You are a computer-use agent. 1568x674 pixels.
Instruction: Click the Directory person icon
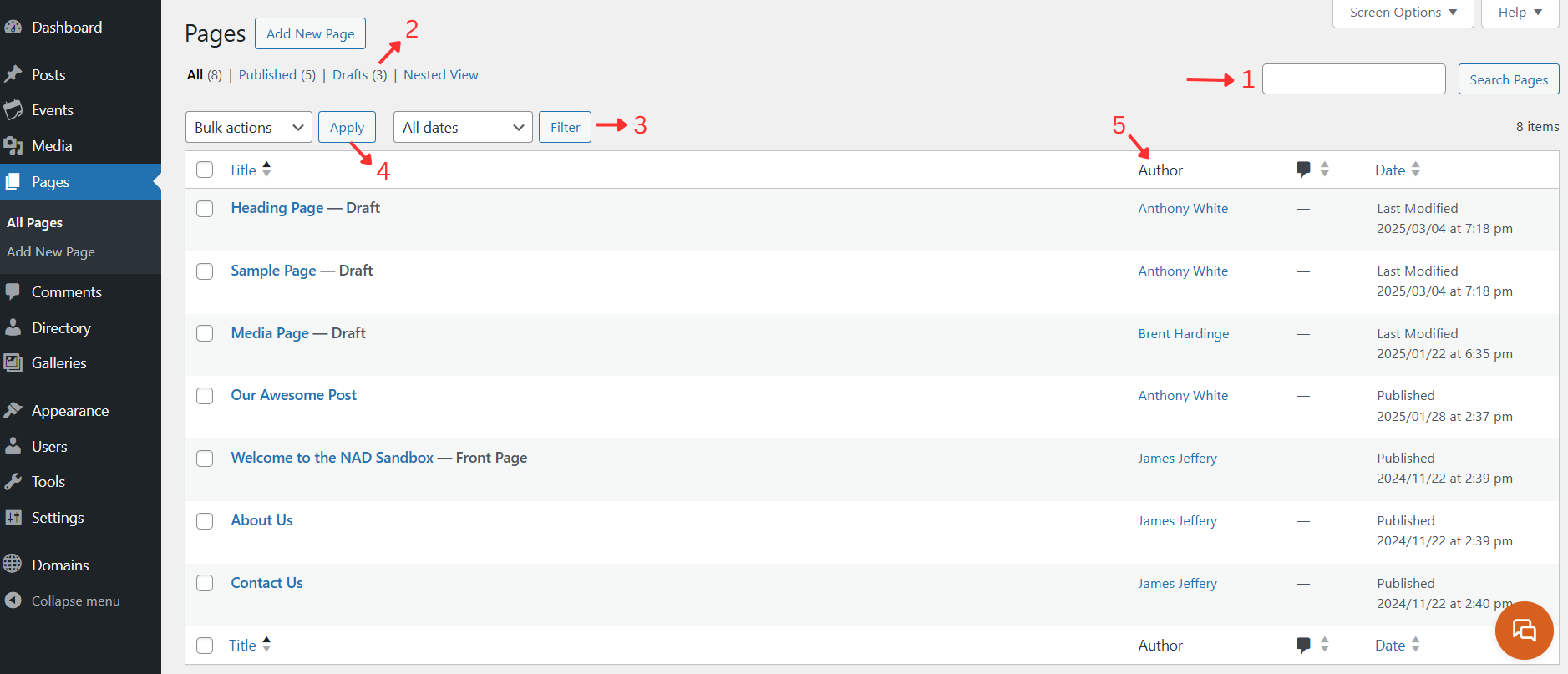click(13, 327)
